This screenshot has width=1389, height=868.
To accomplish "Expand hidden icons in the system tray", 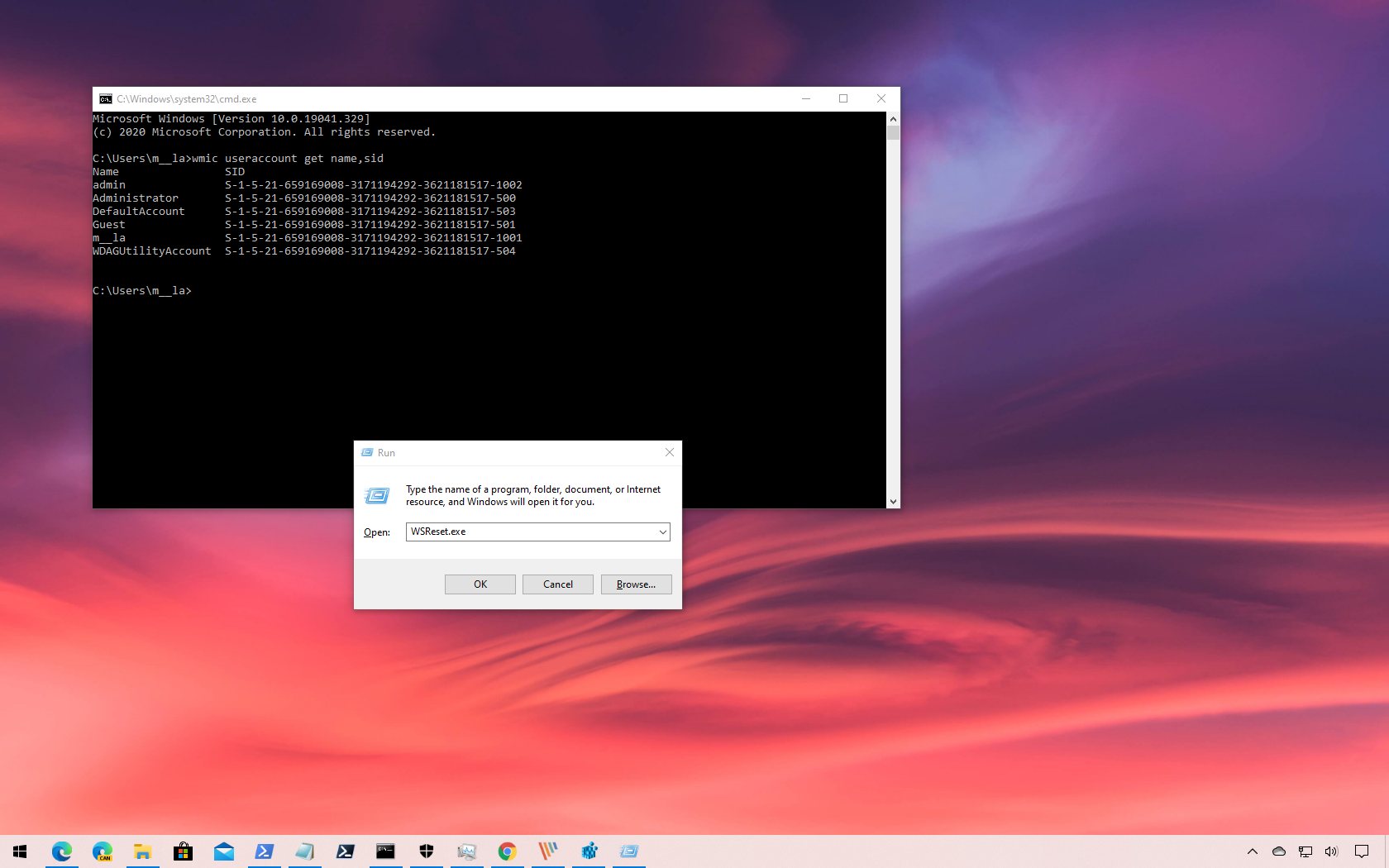I will 1253,851.
